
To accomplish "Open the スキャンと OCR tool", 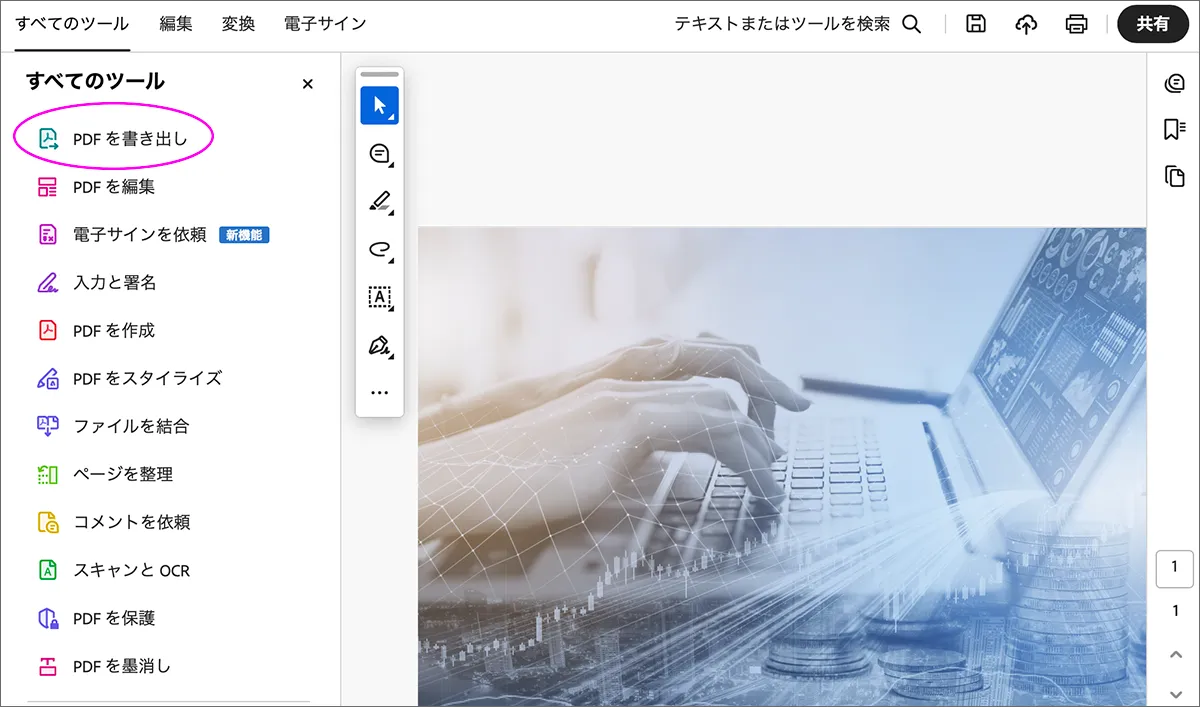I will pos(113,571).
